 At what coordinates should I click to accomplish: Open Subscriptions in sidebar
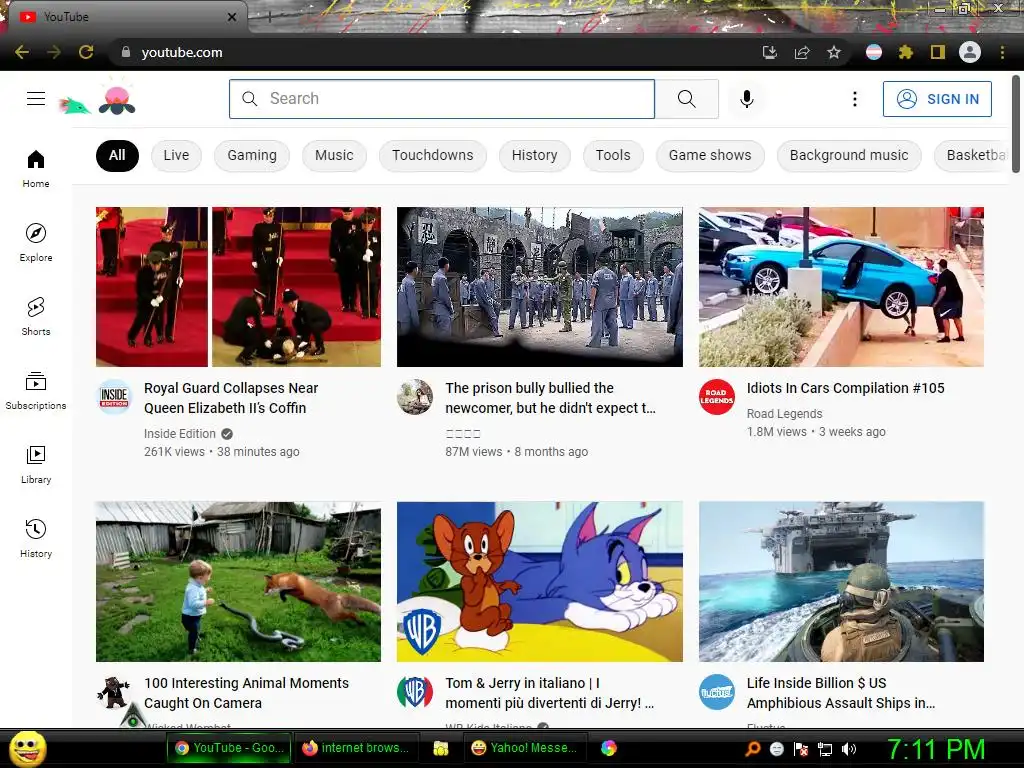(x=36, y=390)
